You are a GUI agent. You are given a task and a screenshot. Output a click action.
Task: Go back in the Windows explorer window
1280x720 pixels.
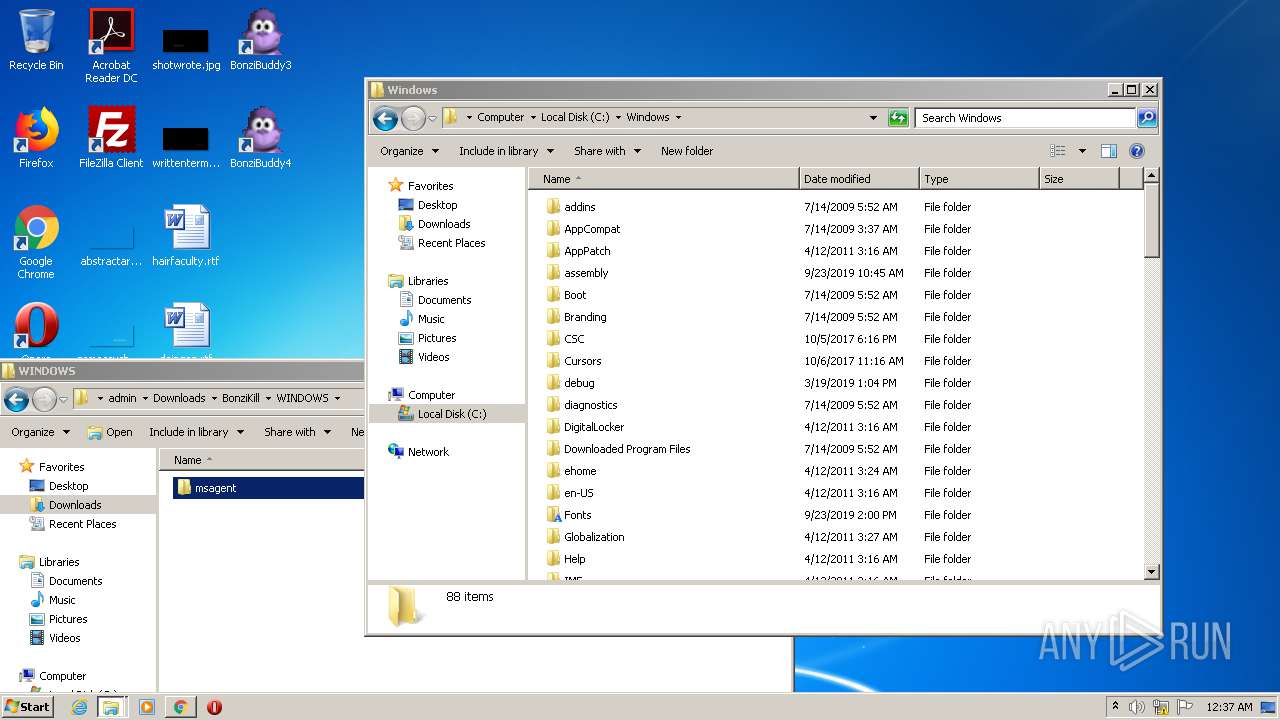pyautogui.click(x=385, y=118)
